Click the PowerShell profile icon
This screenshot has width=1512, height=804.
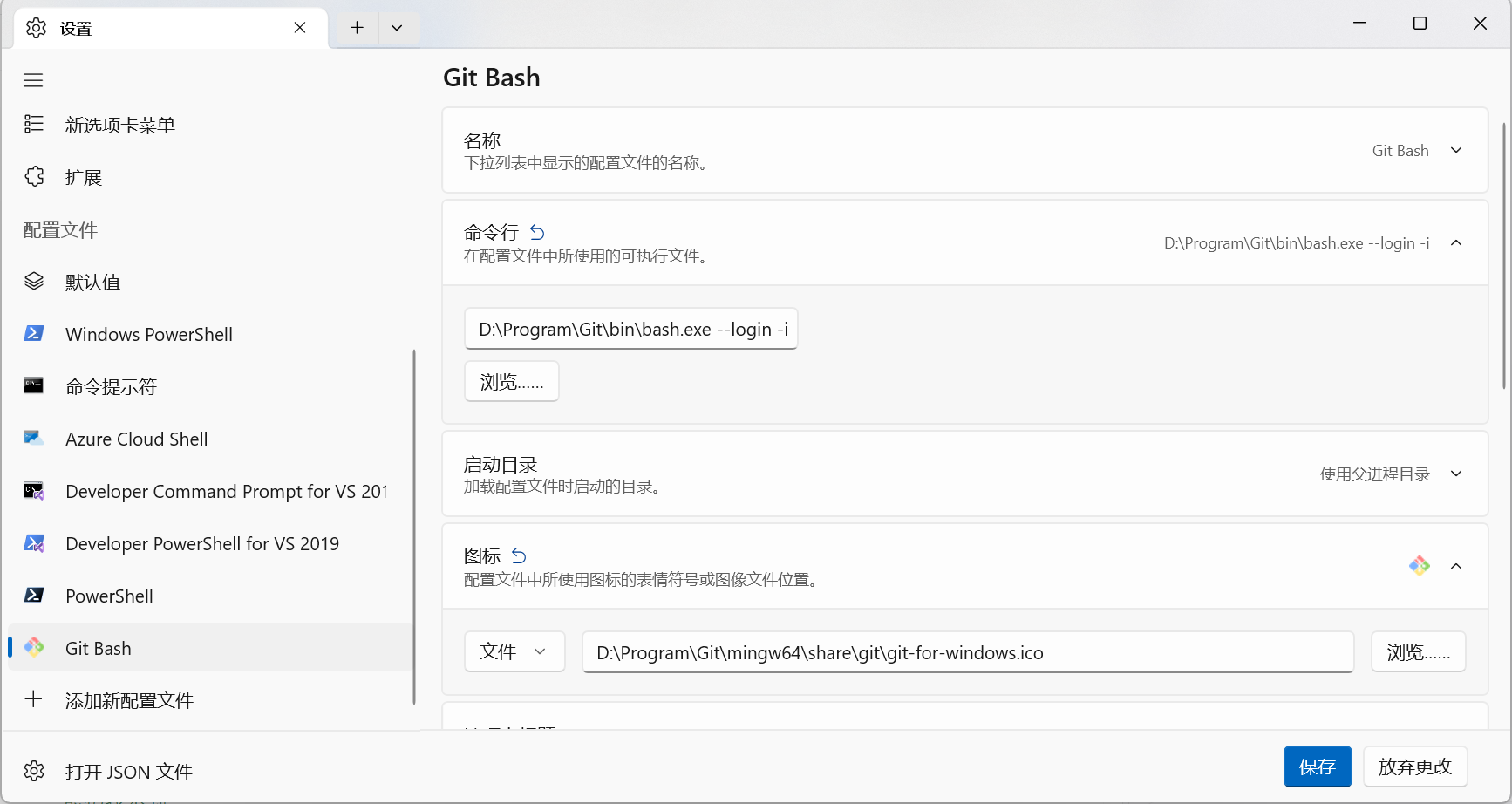click(34, 595)
